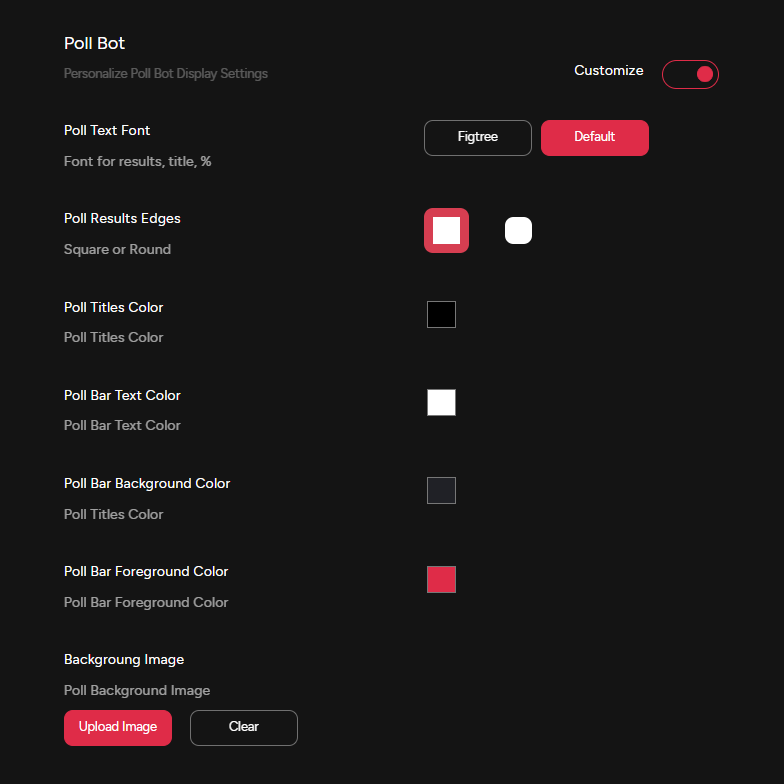This screenshot has height=784, width=784.
Task: Click the Poll Bar Foreground Color setting title
Action: click(146, 571)
